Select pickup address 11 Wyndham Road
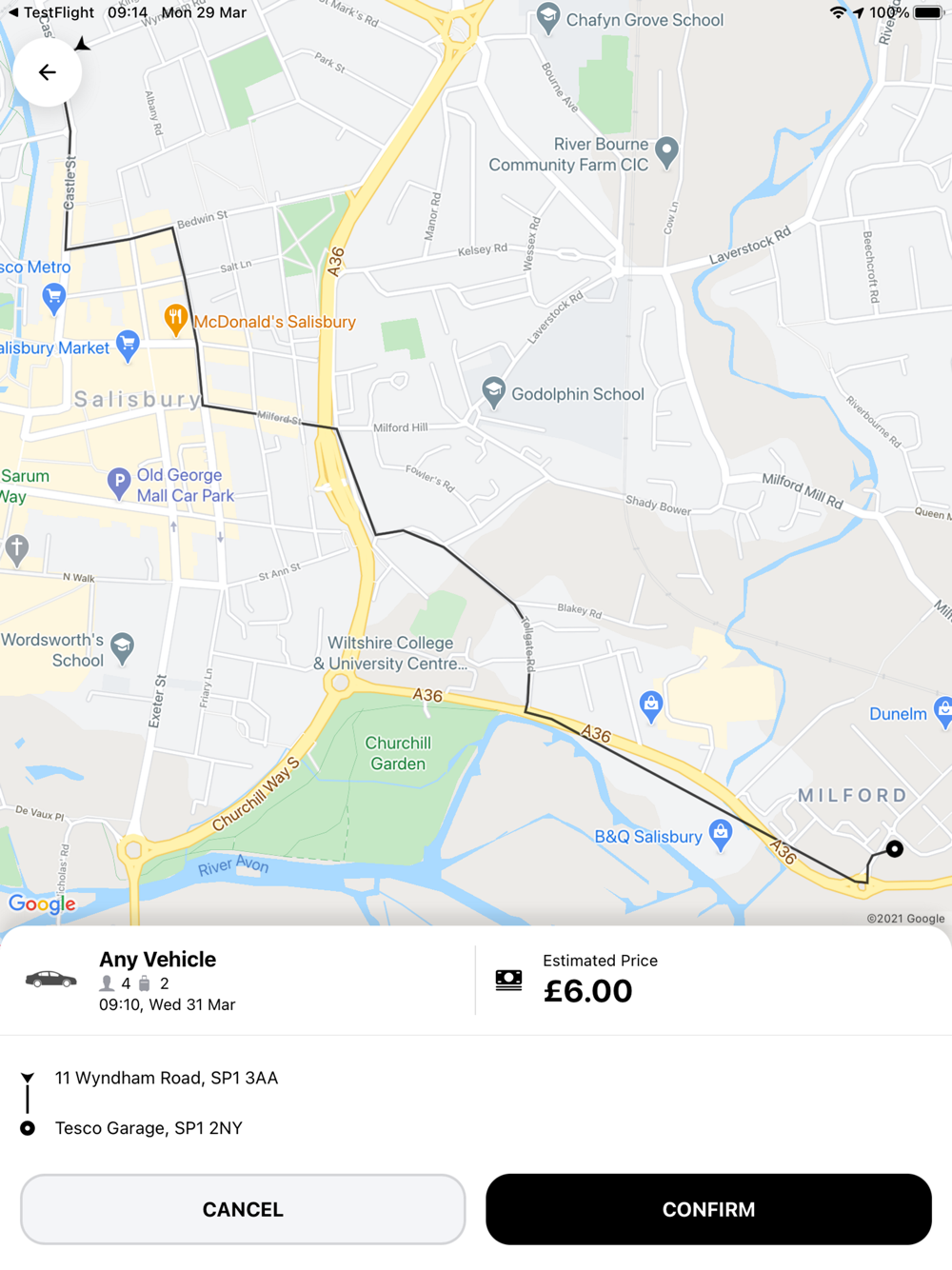The width and height of the screenshot is (952, 1270). pos(167,1078)
